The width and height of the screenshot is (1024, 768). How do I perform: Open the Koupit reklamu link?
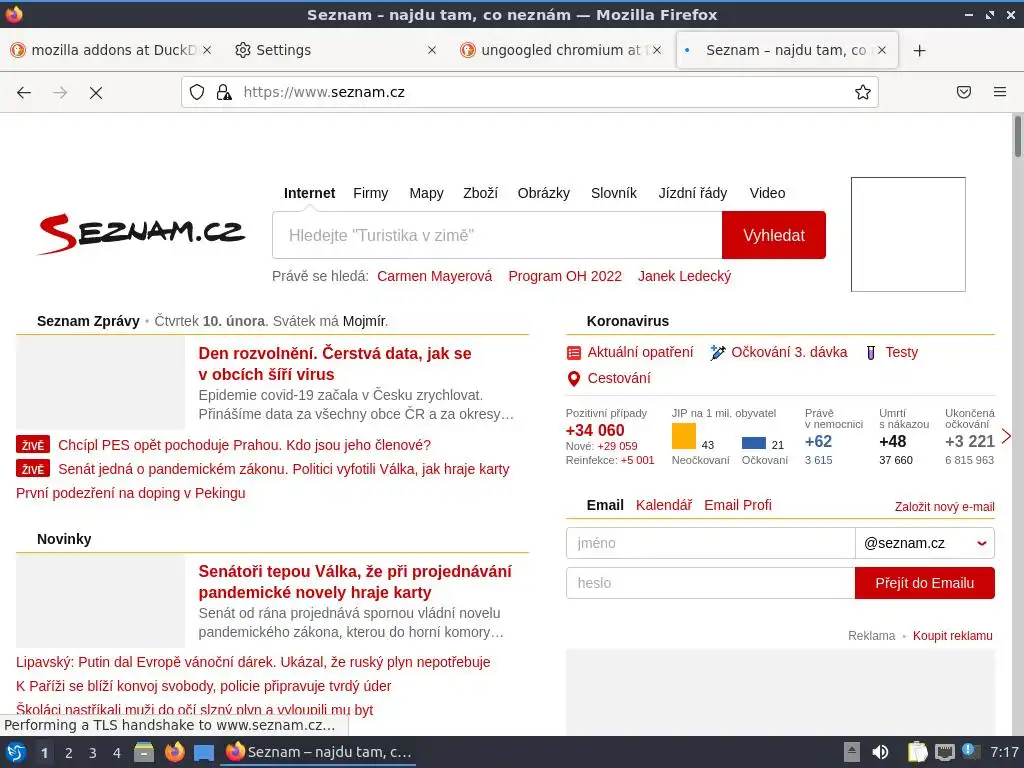coord(952,636)
